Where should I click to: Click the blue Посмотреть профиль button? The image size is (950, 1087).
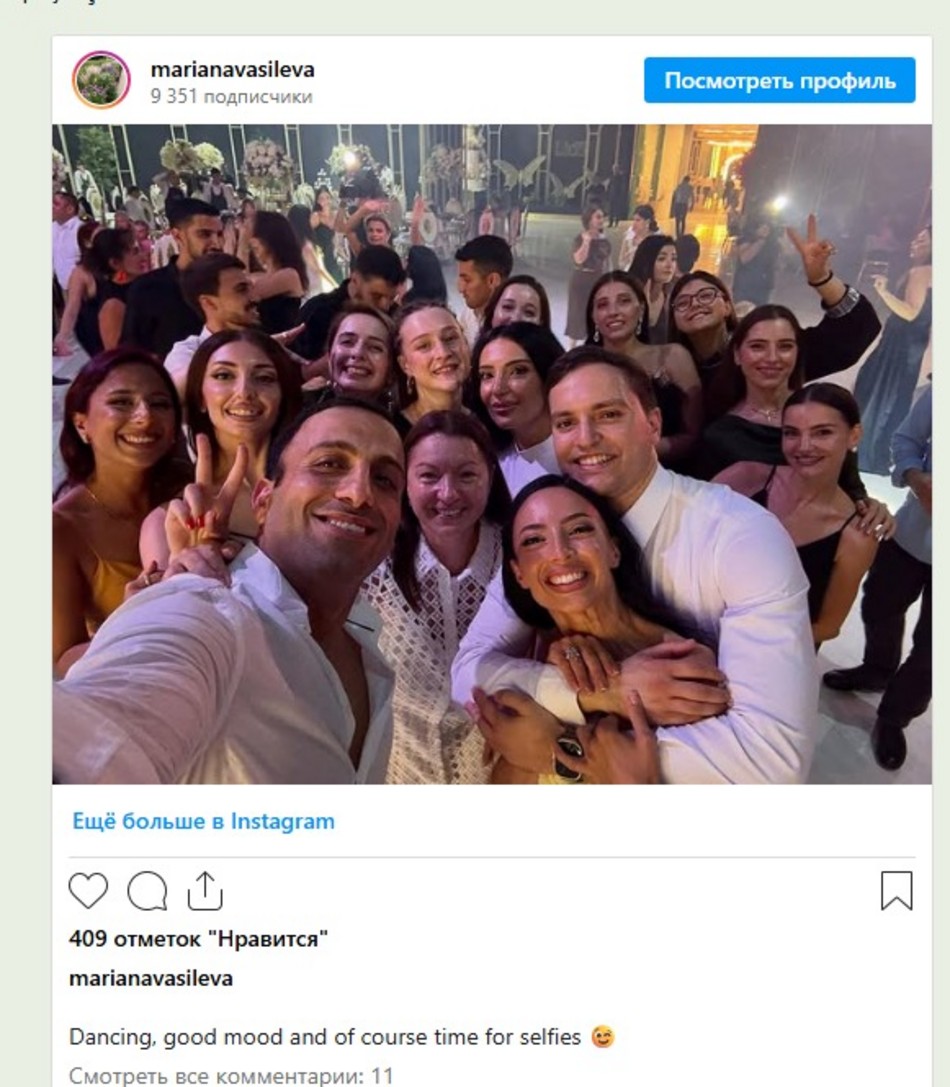(779, 80)
